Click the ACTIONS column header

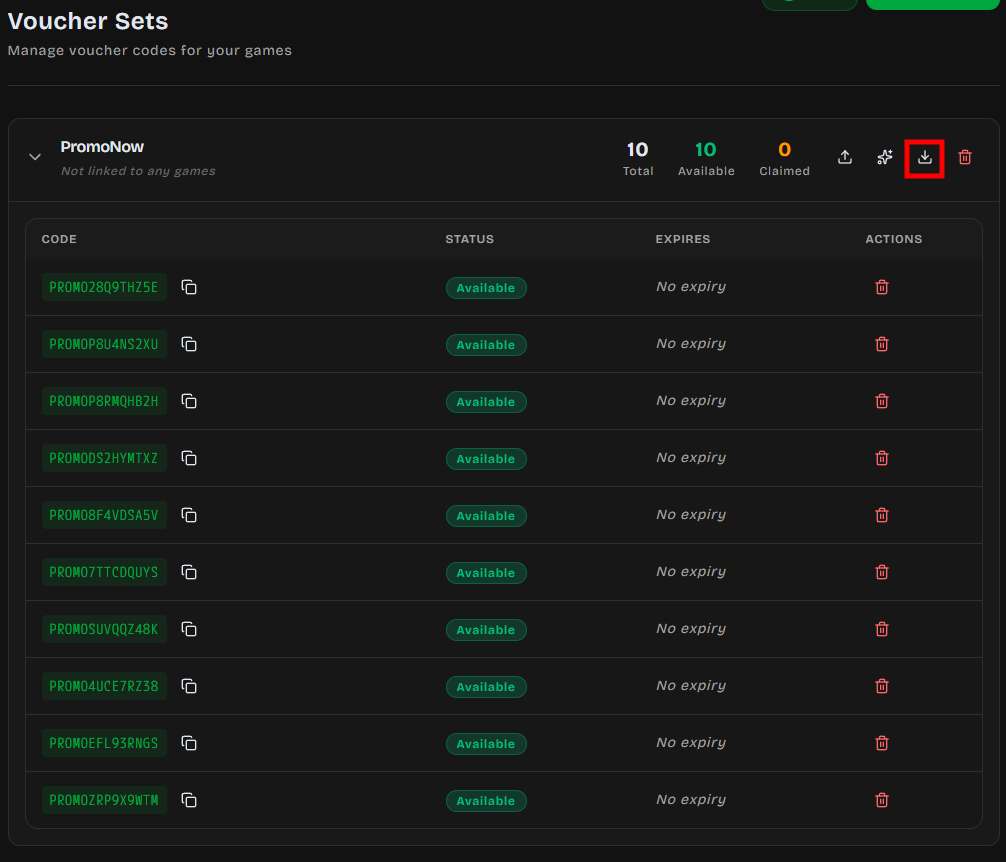pyautogui.click(x=894, y=239)
